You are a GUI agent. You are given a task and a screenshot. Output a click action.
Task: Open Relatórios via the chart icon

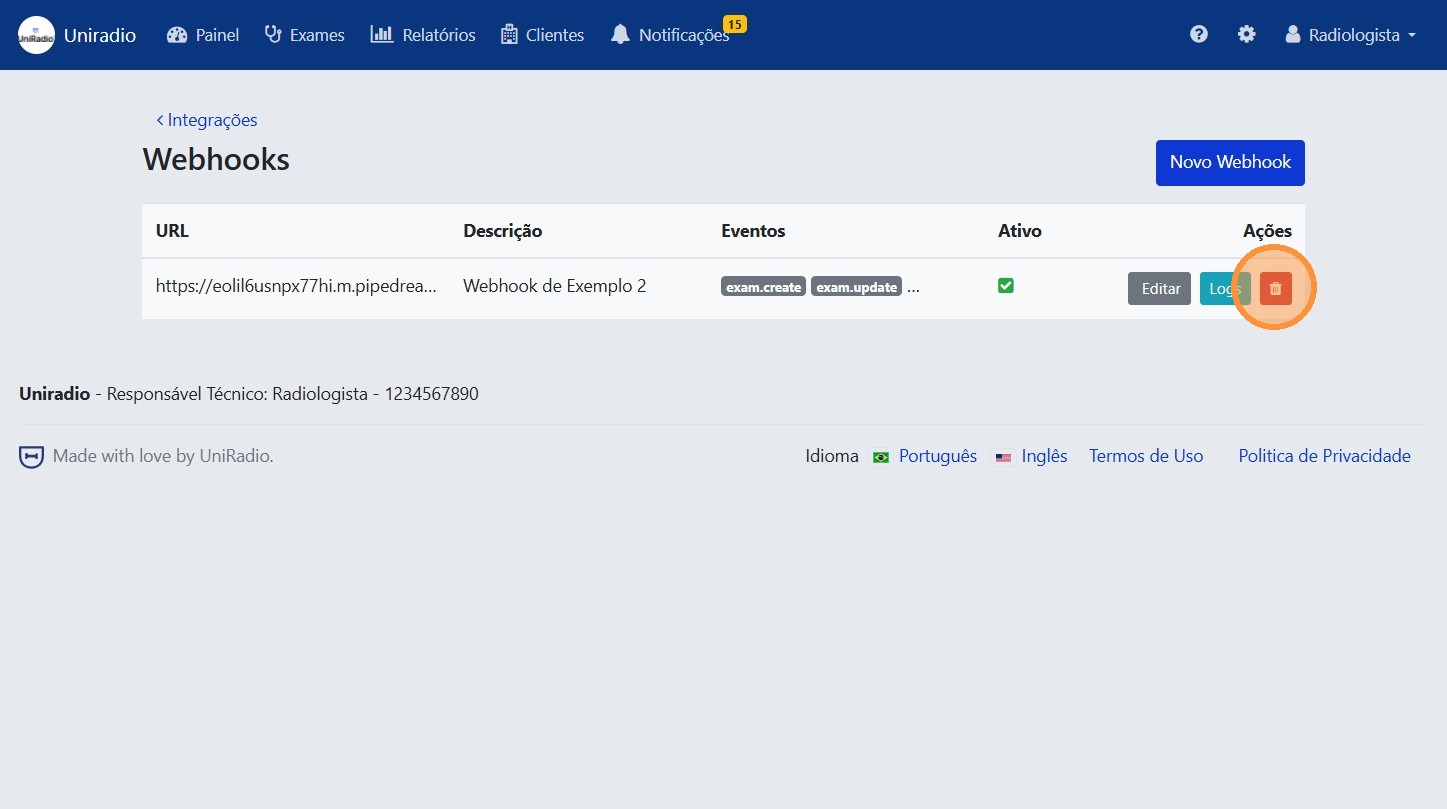coord(384,34)
